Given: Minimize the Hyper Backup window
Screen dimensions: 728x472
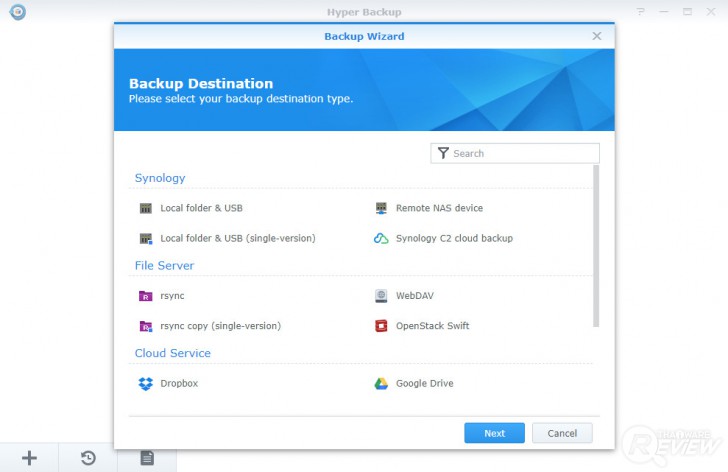Looking at the screenshot, I should point(664,12).
